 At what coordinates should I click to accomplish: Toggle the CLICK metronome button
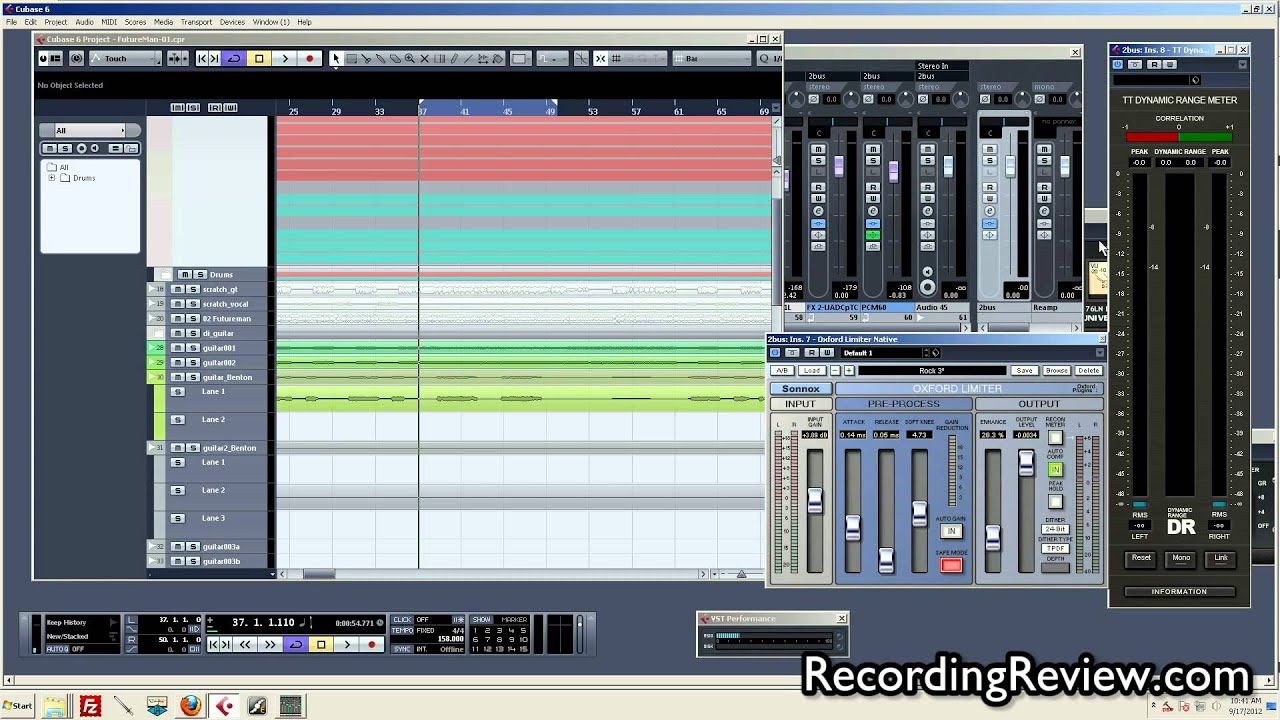402,620
